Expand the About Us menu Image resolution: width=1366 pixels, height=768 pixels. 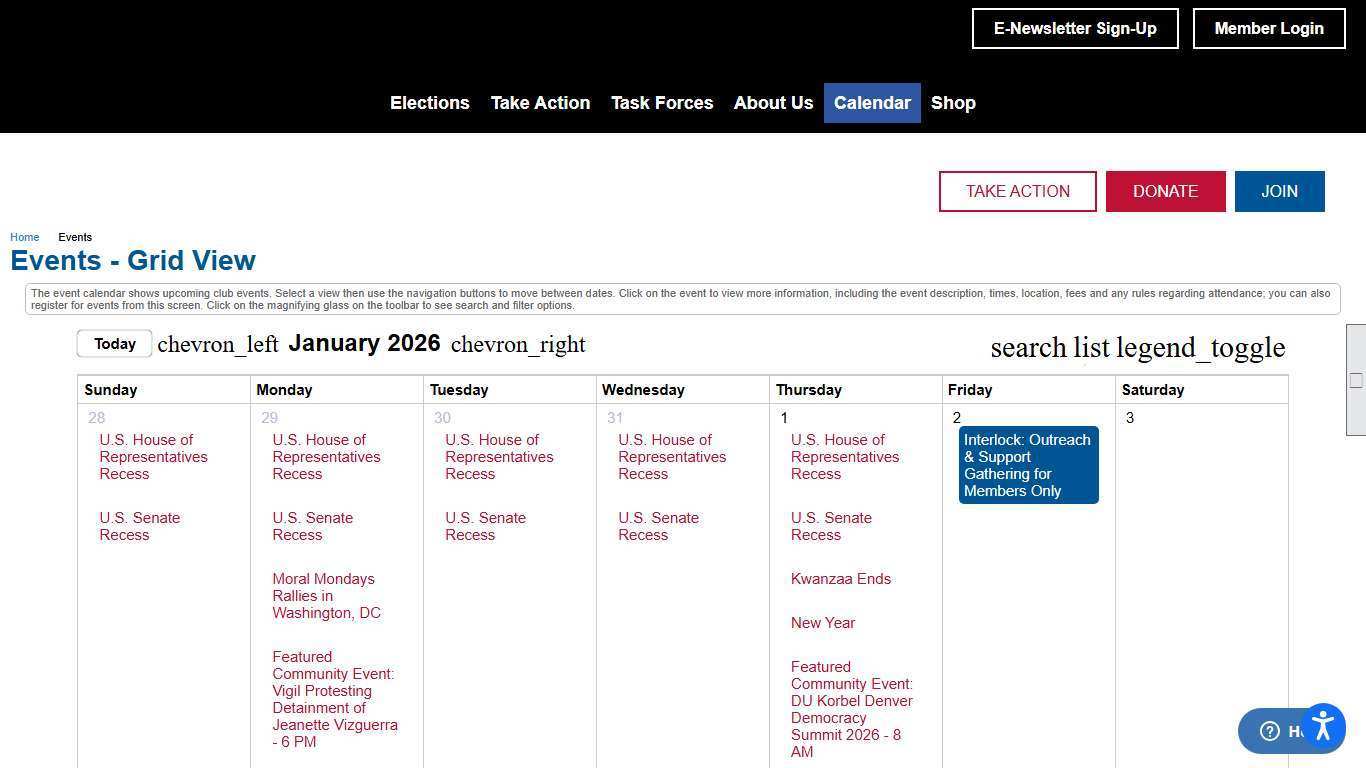773,103
